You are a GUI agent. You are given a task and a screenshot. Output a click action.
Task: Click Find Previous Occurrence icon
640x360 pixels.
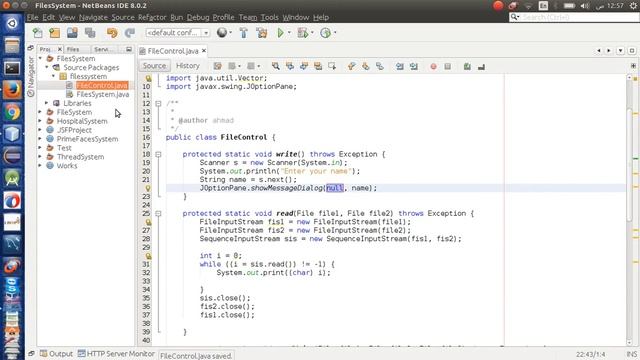(290, 66)
